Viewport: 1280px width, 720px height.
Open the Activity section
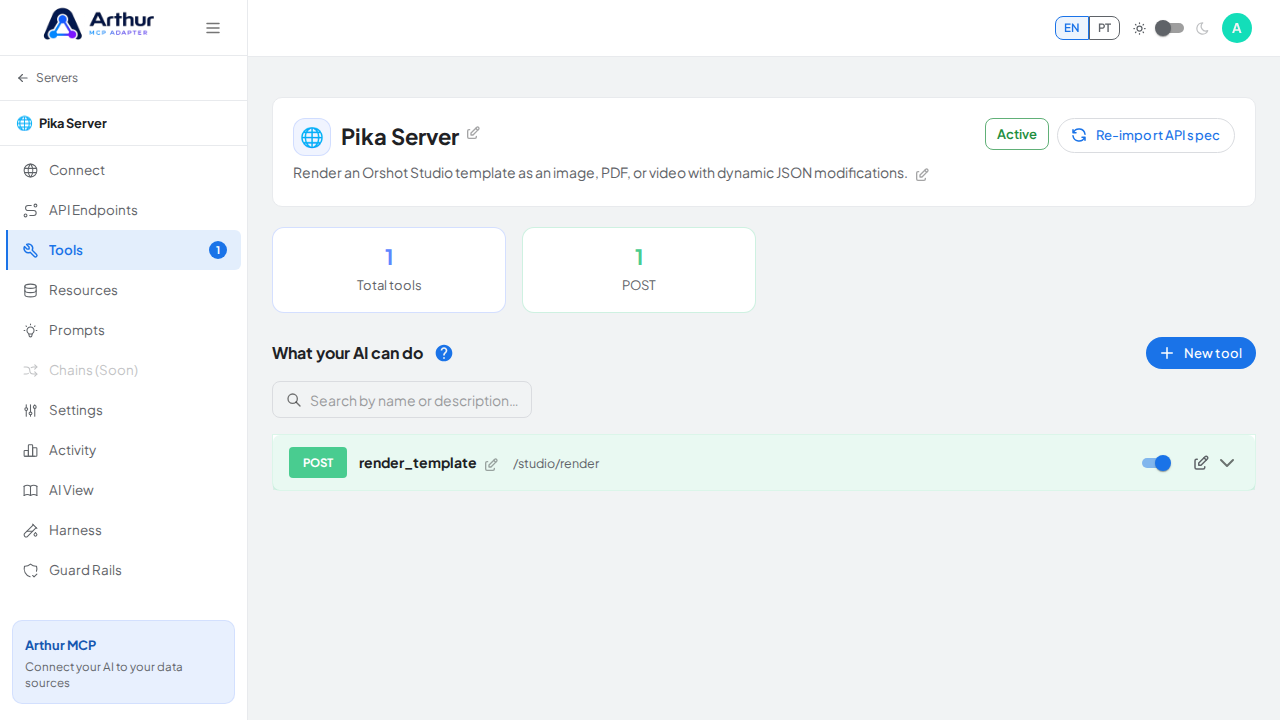(123, 450)
